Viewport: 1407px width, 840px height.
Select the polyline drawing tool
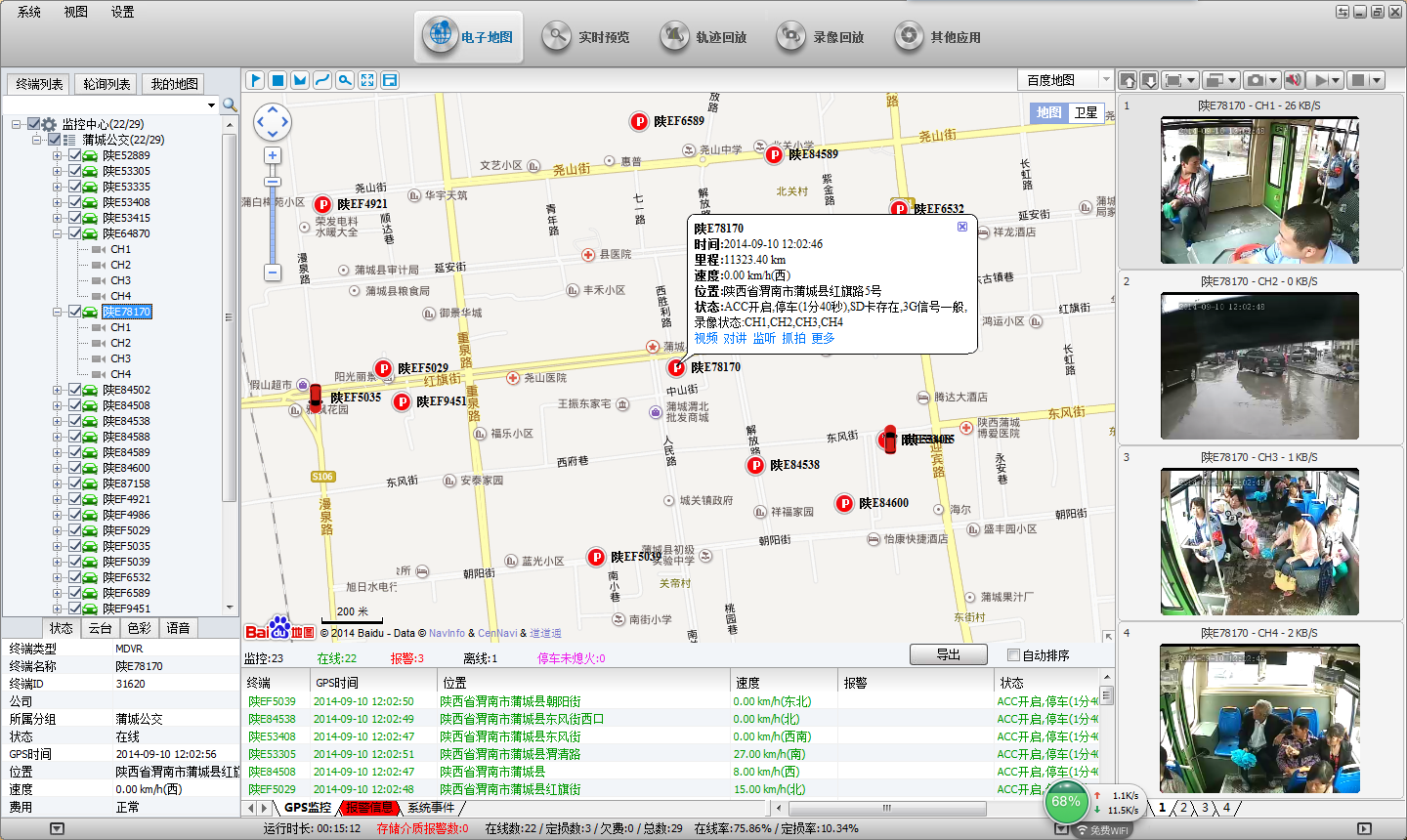click(321, 80)
